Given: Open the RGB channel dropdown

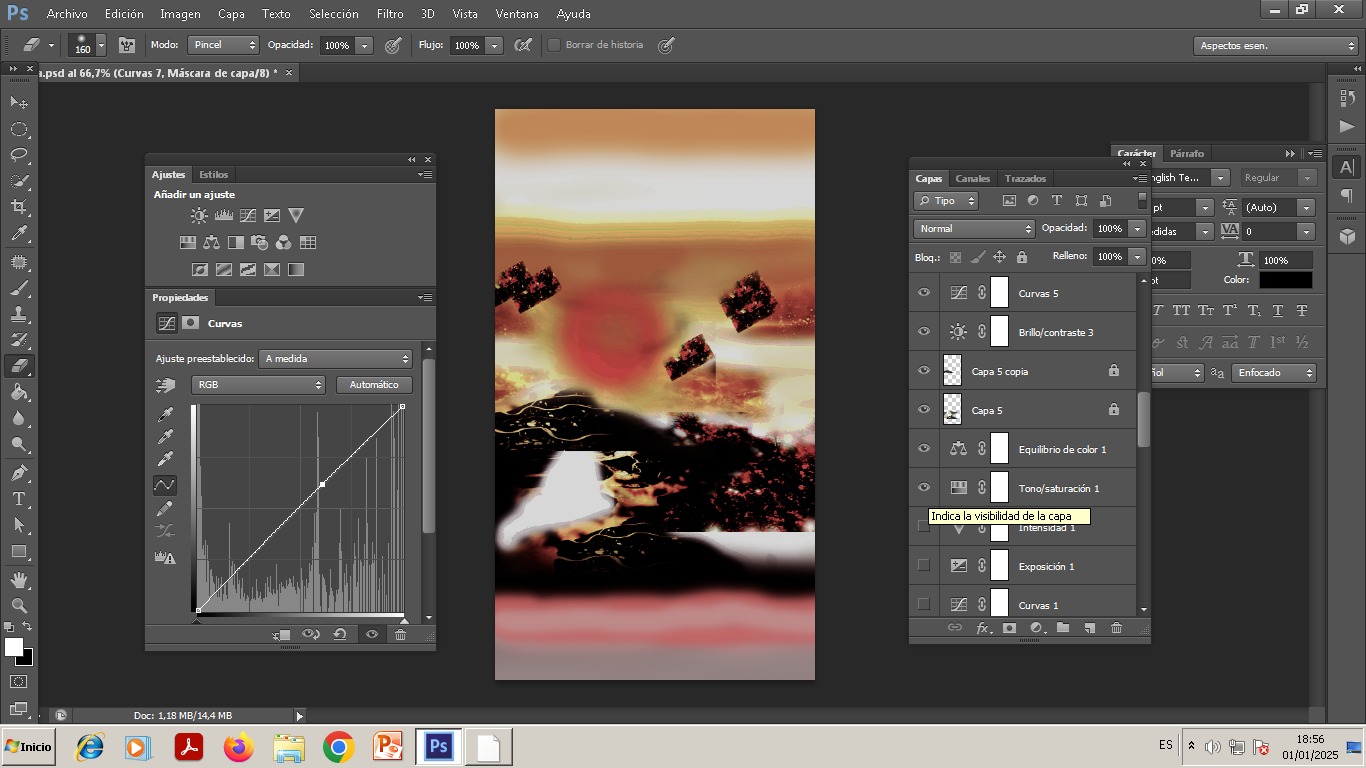Looking at the screenshot, I should (258, 385).
